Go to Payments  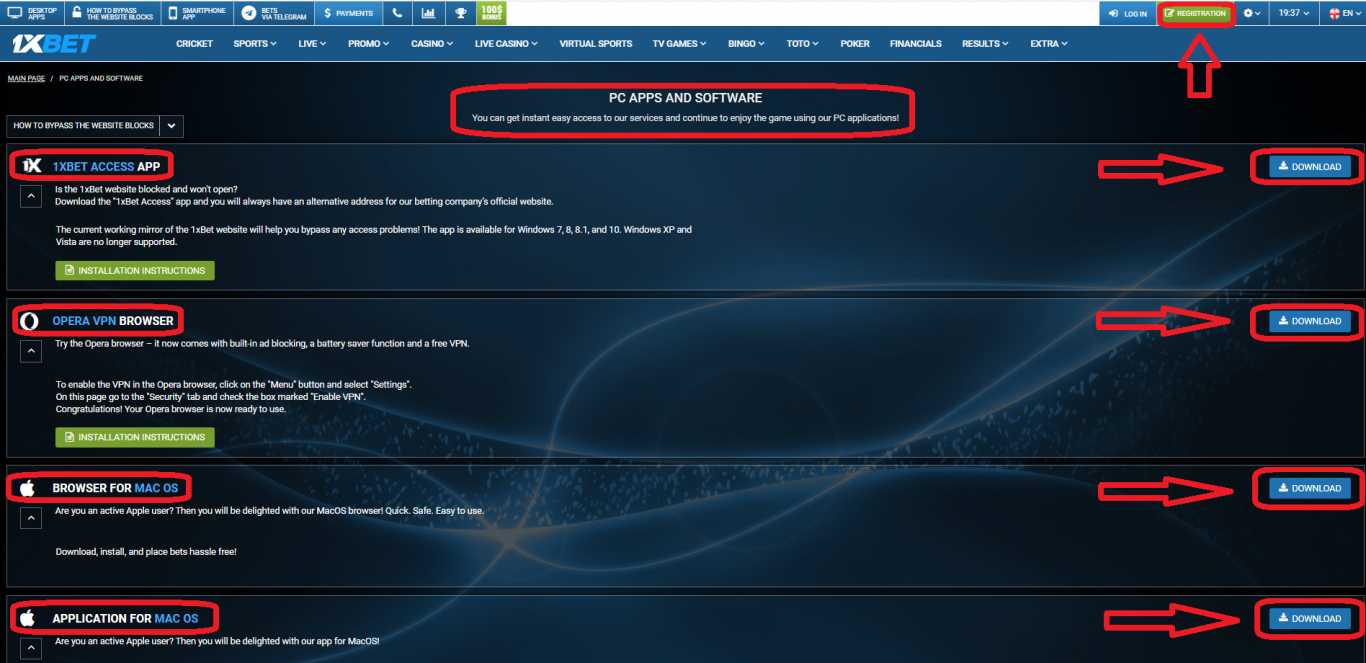pyautogui.click(x=348, y=13)
